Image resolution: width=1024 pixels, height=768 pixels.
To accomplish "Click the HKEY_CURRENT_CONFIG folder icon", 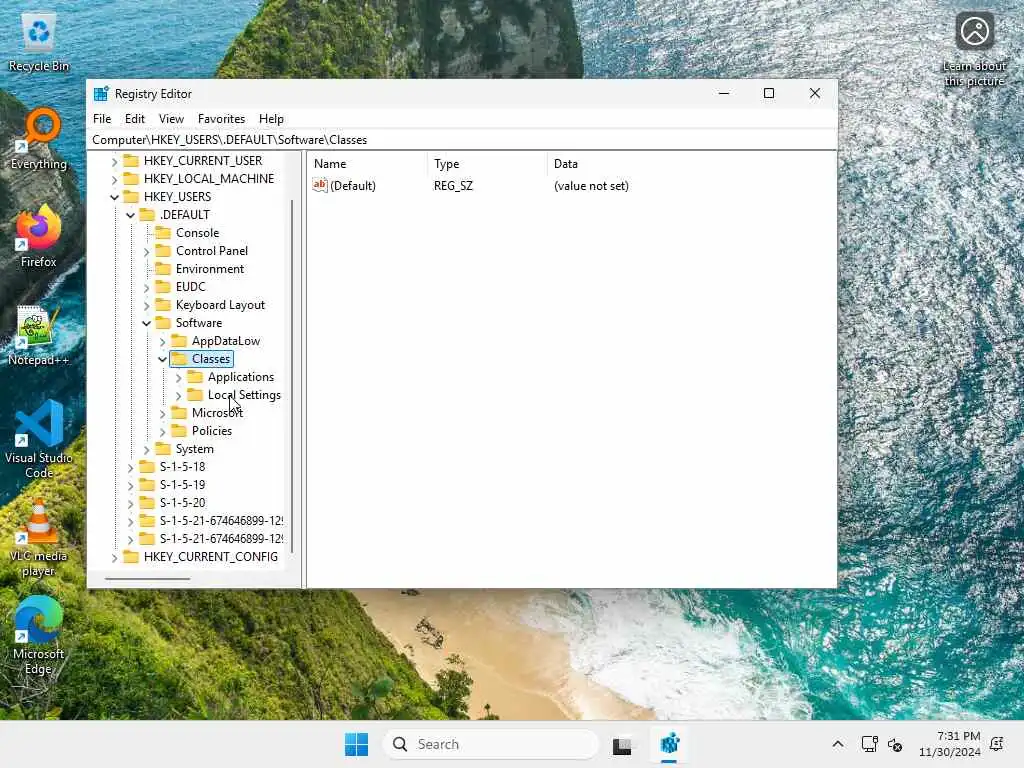I will point(131,557).
